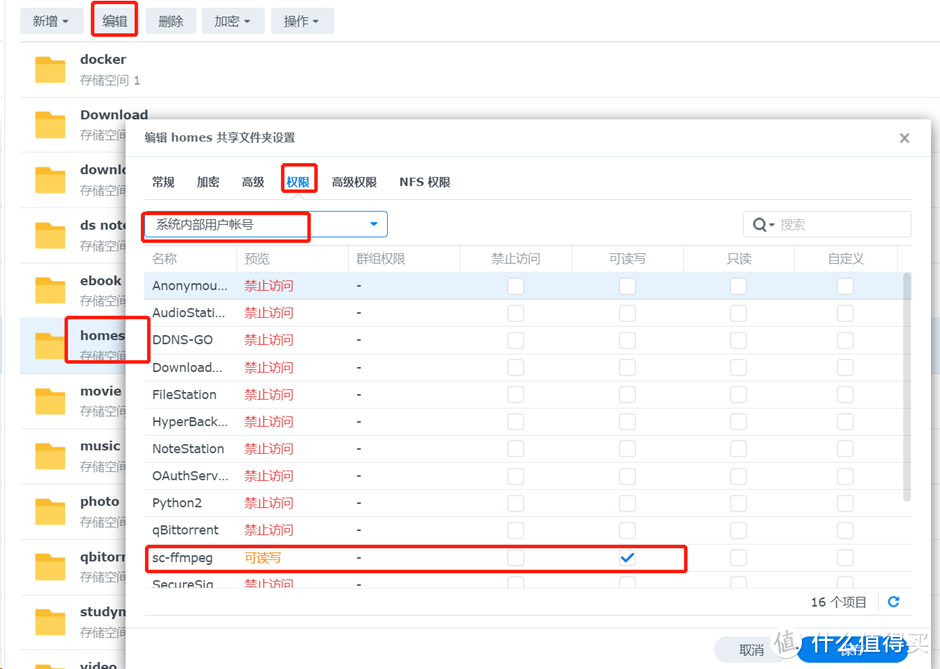This screenshot has height=669, width=940.
Task: Select the movie folder icon
Action: (50, 401)
